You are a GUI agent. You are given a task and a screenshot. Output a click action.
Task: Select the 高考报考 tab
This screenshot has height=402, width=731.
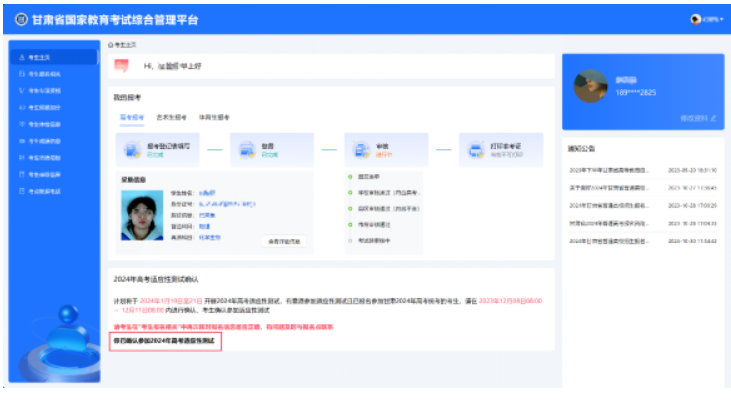tap(131, 117)
